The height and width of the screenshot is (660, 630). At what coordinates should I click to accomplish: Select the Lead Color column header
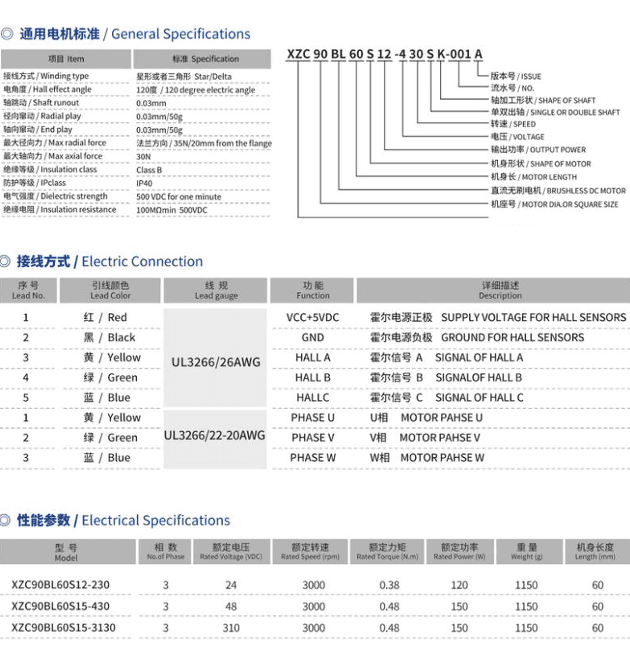(x=110, y=290)
